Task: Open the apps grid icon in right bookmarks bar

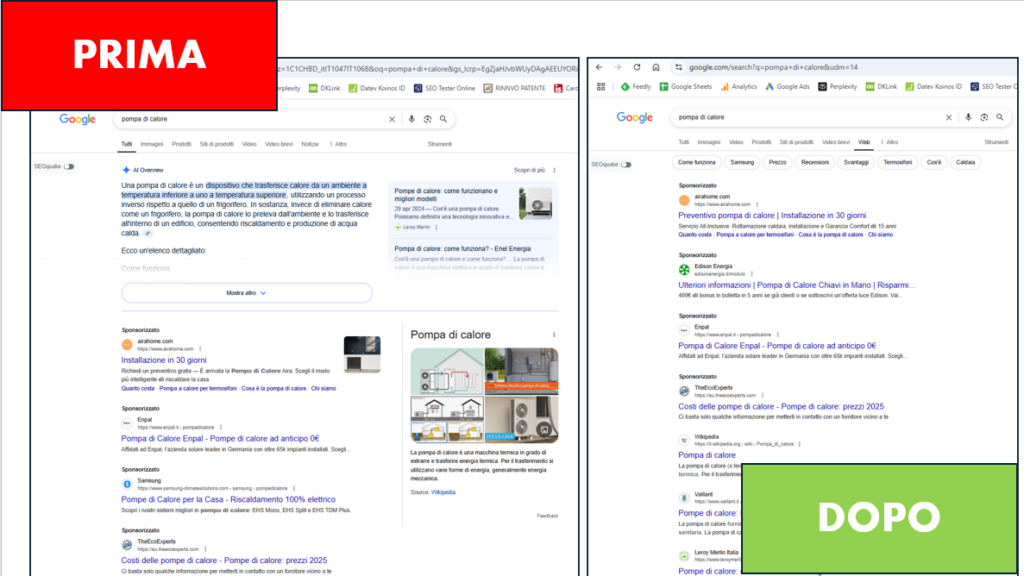Action: point(601,86)
